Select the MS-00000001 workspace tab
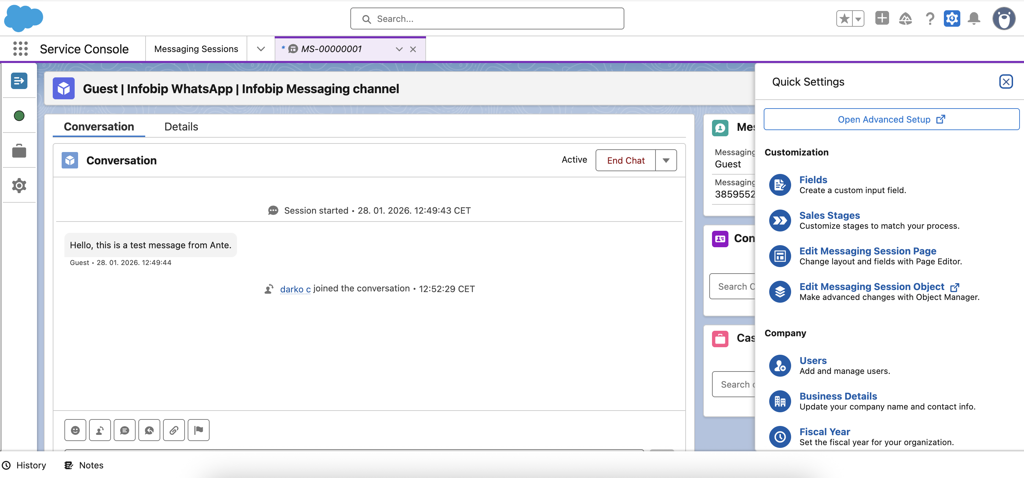This screenshot has width=1024, height=478. coord(331,49)
